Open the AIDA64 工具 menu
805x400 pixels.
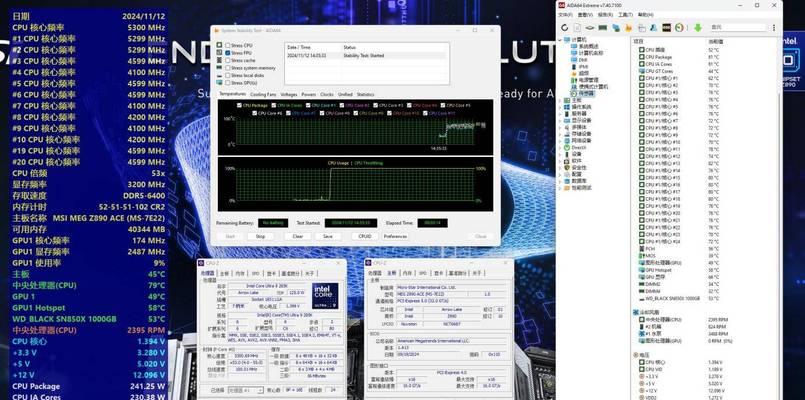pyautogui.click(x=626, y=15)
